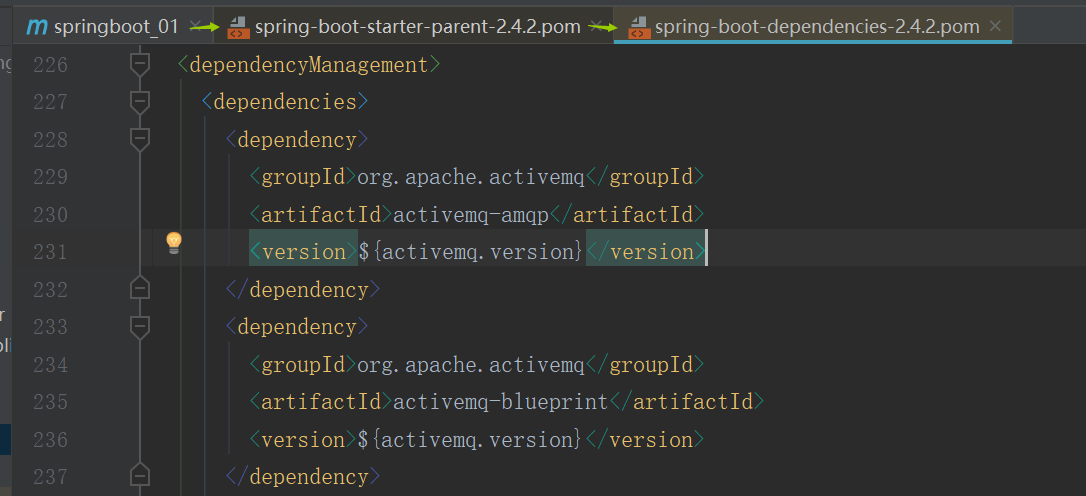
Task: Click the fold end marker on line 232
Action: tap(140, 287)
